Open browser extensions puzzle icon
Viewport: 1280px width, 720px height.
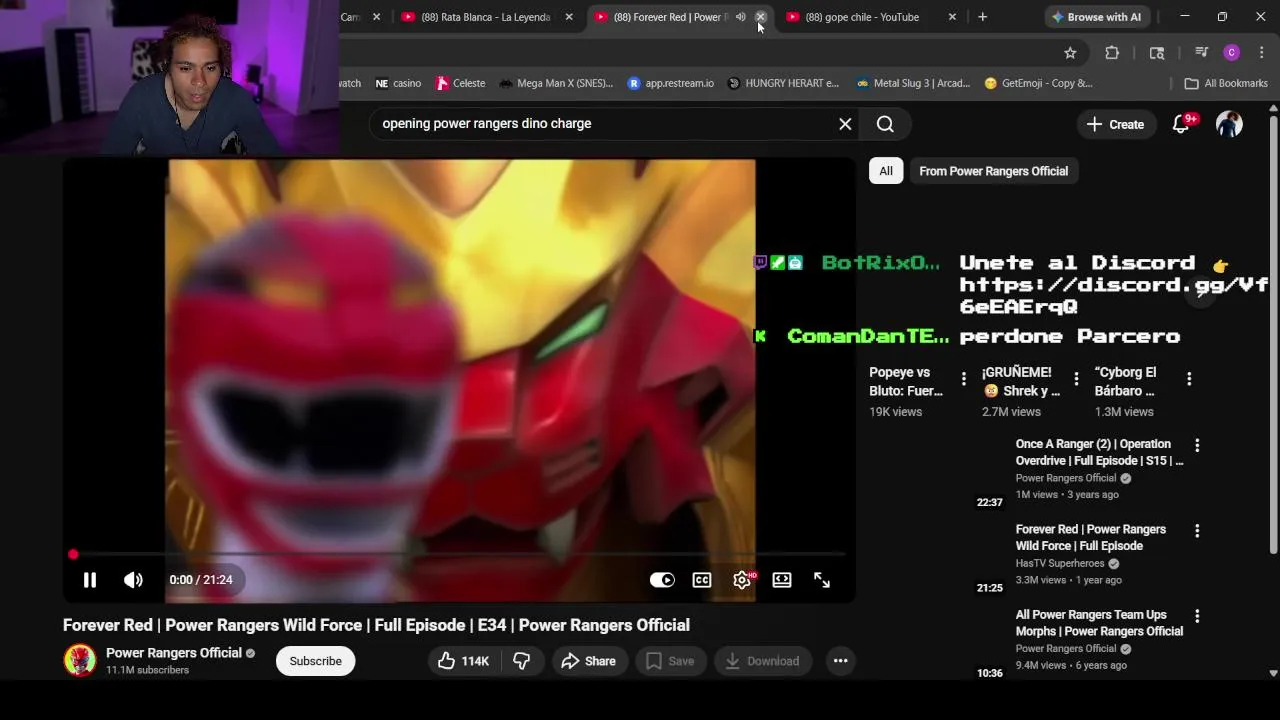click(1112, 53)
